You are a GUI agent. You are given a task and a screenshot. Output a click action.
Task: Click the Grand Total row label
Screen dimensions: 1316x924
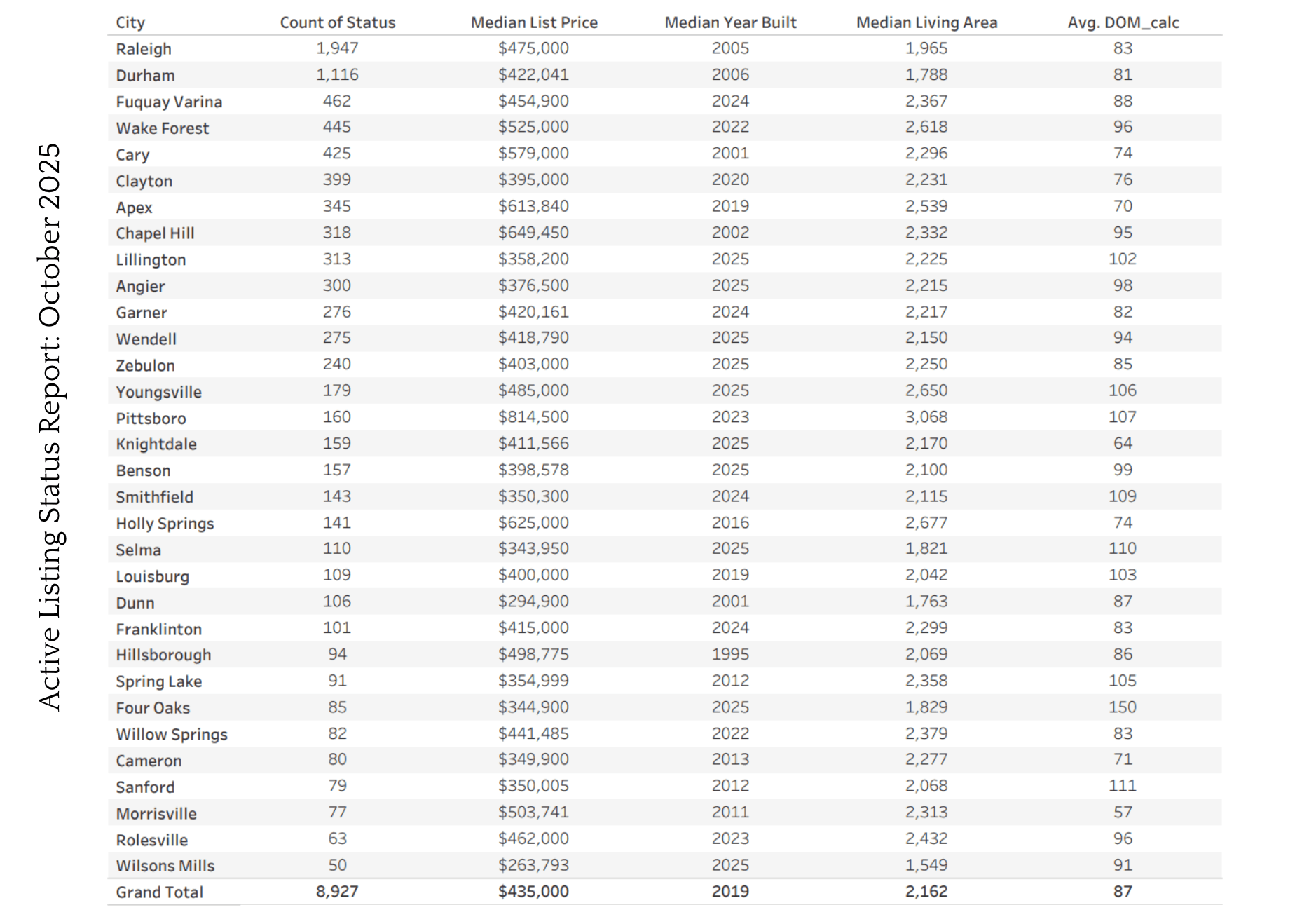click(x=159, y=892)
